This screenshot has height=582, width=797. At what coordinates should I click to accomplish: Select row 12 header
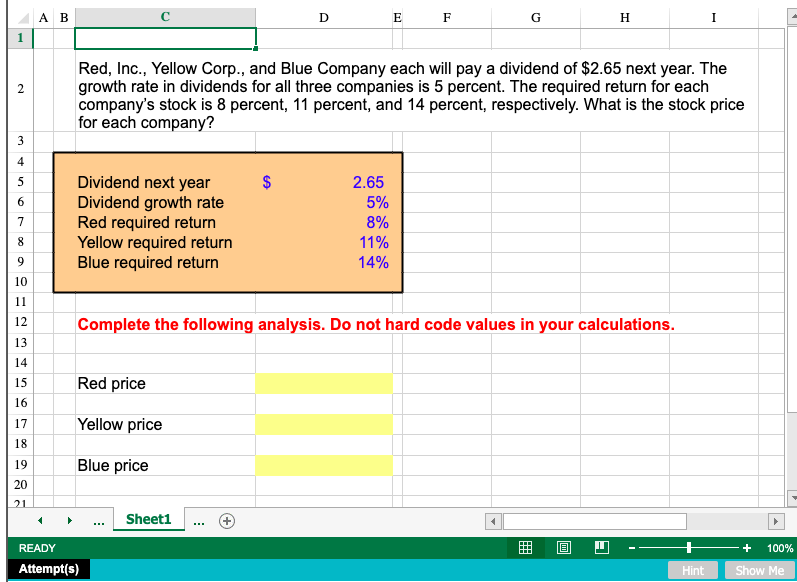(x=20, y=322)
